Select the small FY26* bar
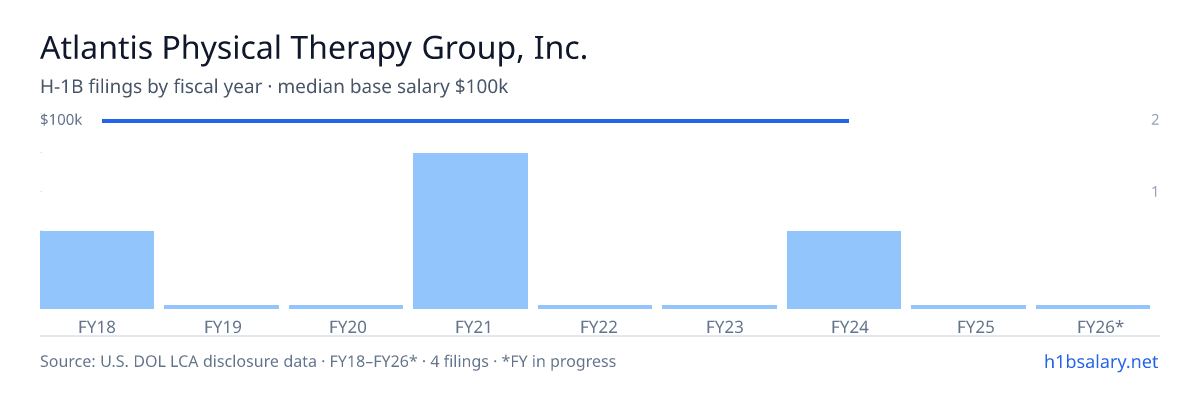The image size is (1200, 400). coord(1093,307)
